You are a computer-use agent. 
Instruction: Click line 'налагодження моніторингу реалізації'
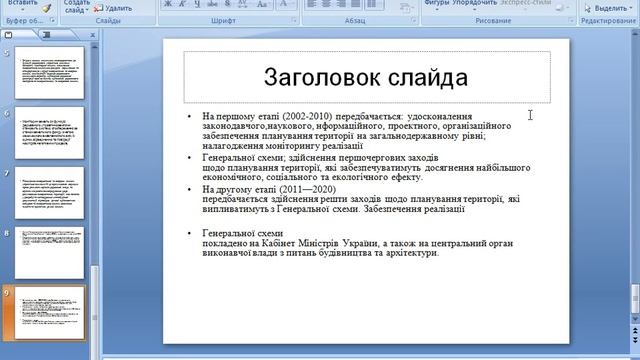(282, 146)
